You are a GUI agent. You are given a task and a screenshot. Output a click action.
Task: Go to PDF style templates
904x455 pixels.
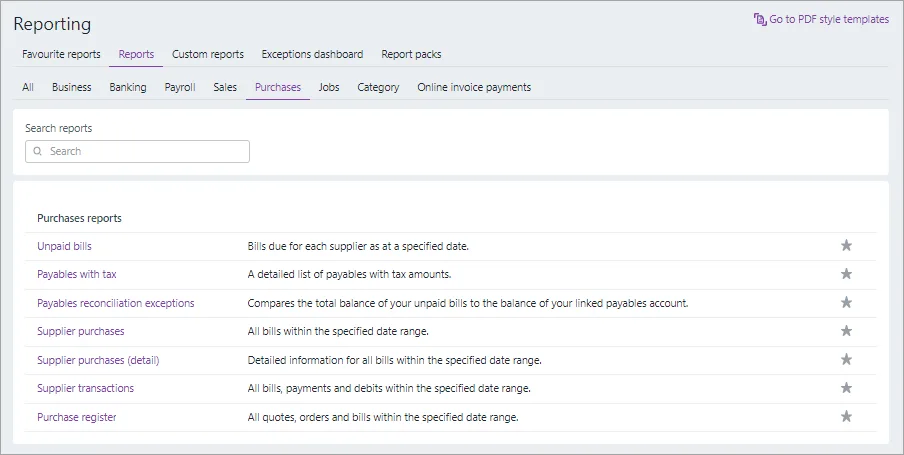coord(829,19)
